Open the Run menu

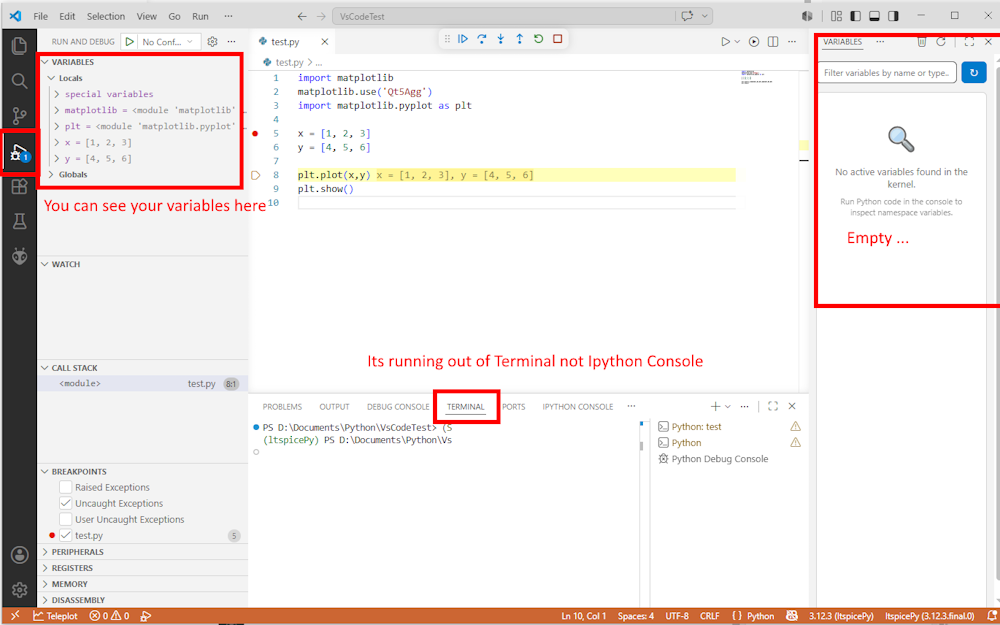coord(200,16)
